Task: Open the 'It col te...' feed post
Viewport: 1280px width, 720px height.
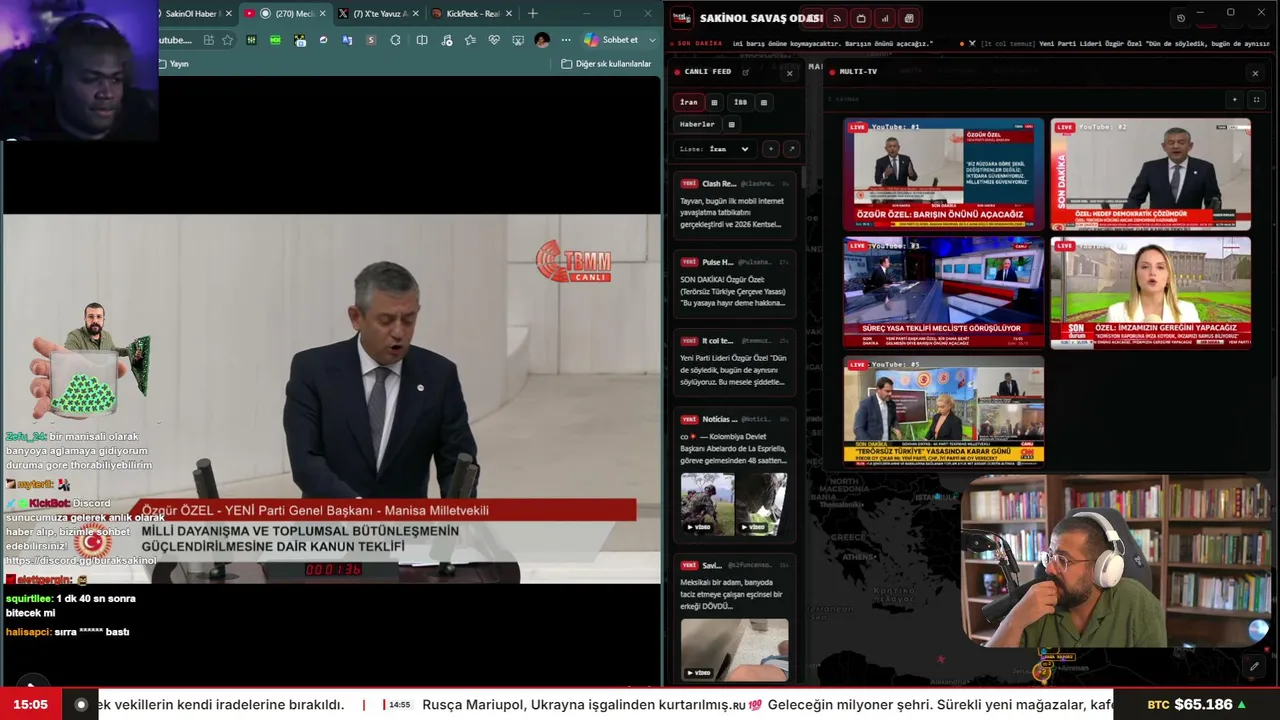Action: point(735,363)
